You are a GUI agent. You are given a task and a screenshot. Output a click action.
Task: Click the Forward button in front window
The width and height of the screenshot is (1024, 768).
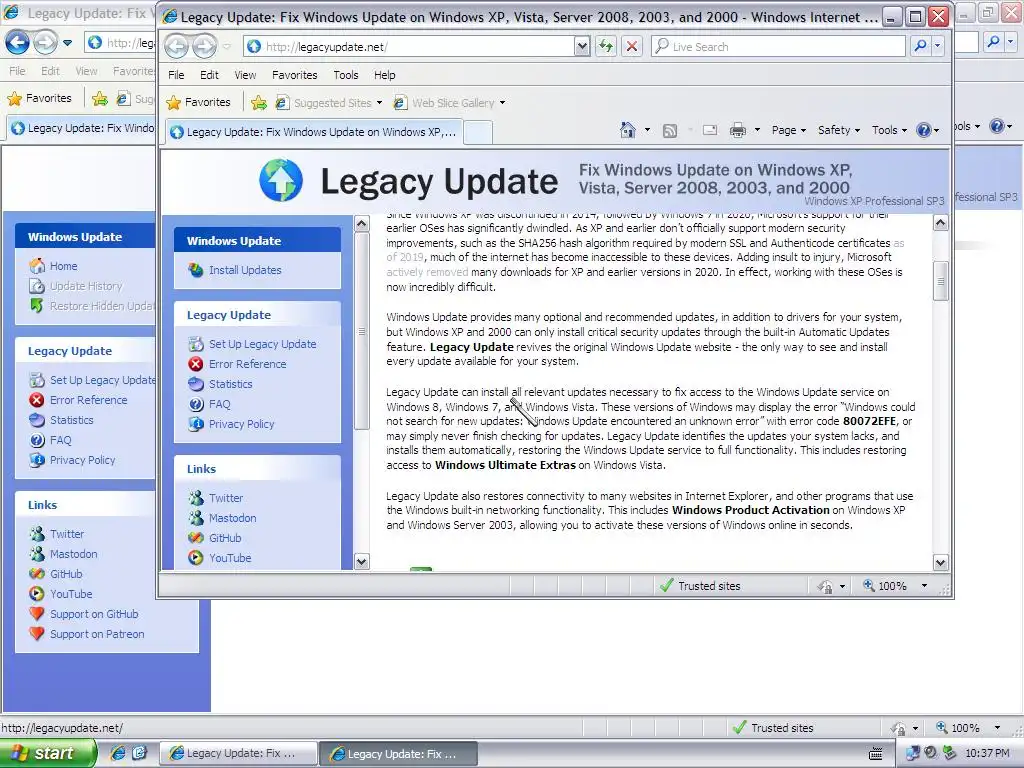(x=204, y=46)
